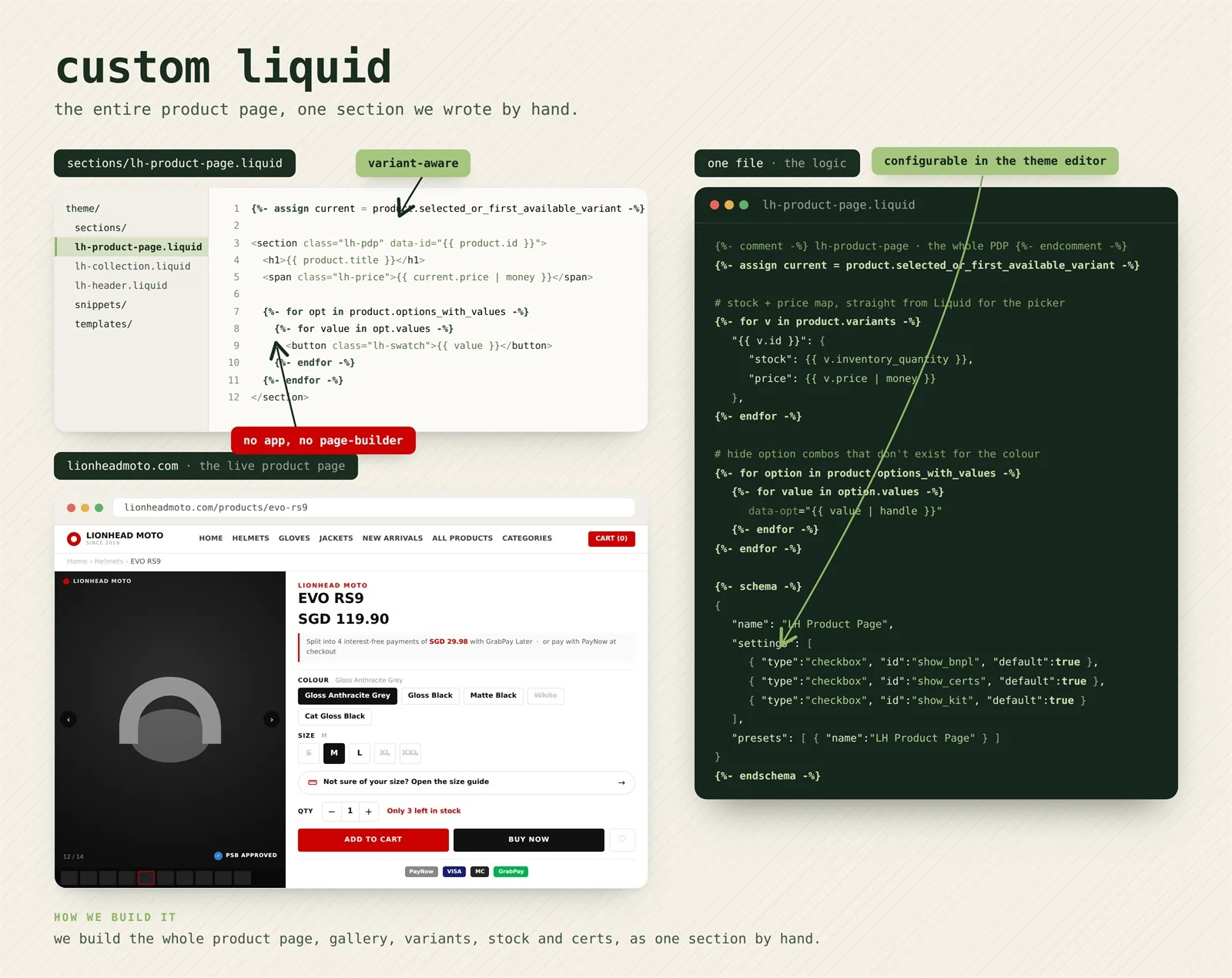Choose size XXL

(x=410, y=753)
